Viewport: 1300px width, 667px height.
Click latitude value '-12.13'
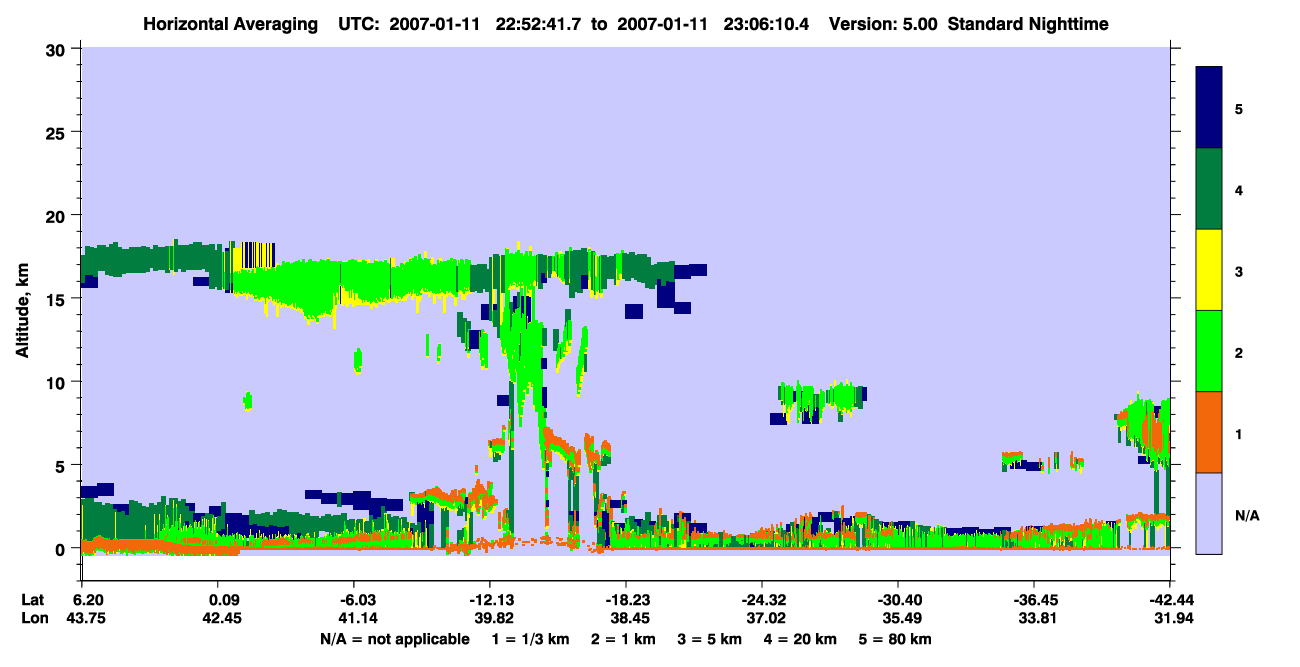(x=490, y=600)
